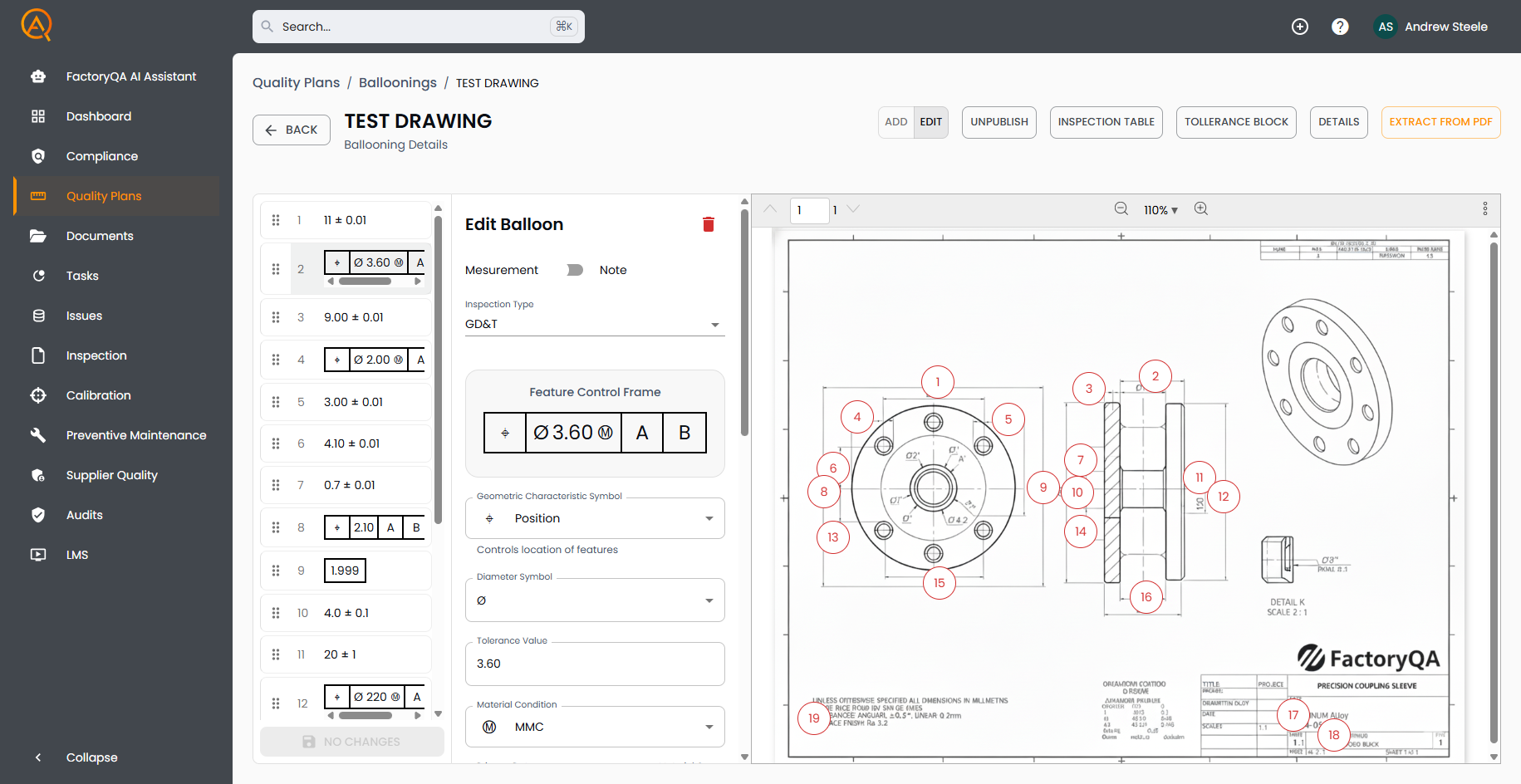The width and height of the screenshot is (1521, 784).
Task: Click the Balloonings breadcrumb link
Action: tap(397, 83)
